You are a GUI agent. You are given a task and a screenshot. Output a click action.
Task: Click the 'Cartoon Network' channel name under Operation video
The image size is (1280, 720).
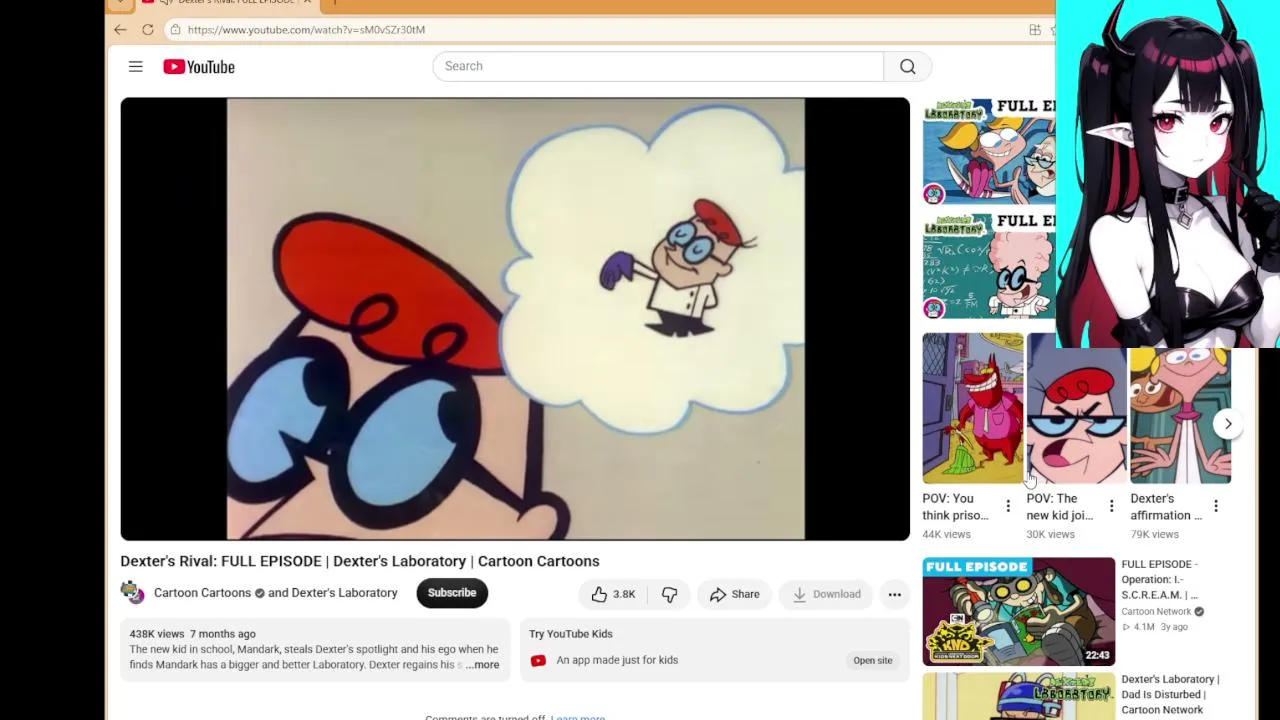pos(1156,612)
